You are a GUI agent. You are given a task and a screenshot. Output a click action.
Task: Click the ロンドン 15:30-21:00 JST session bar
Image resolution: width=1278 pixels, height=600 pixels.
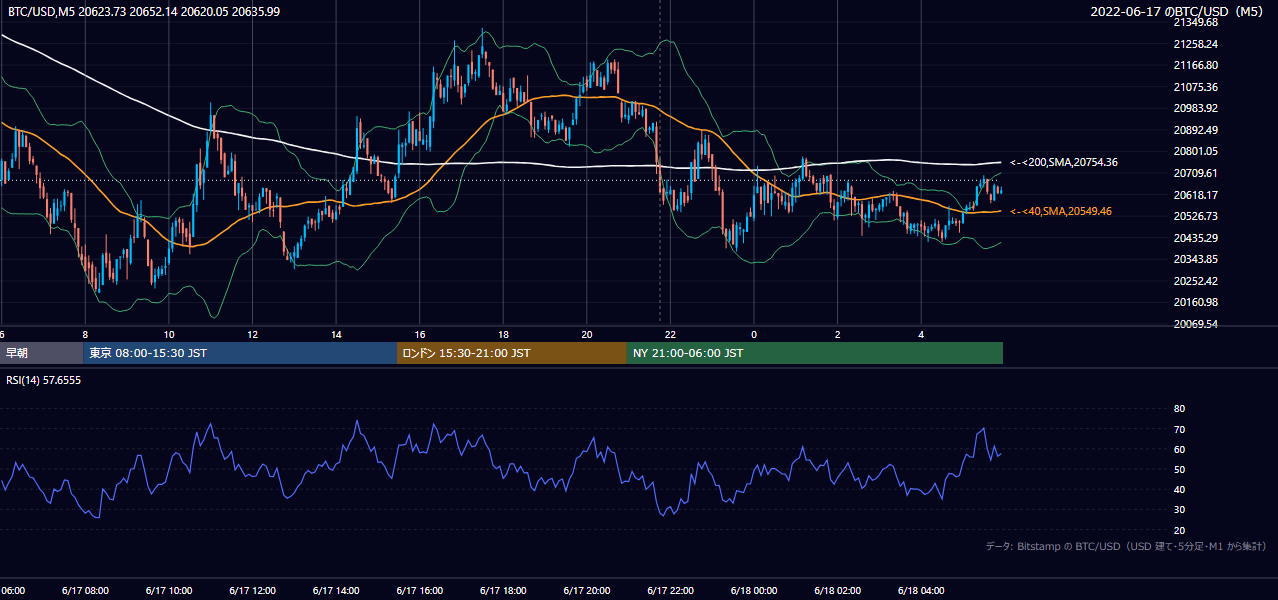(x=512, y=353)
